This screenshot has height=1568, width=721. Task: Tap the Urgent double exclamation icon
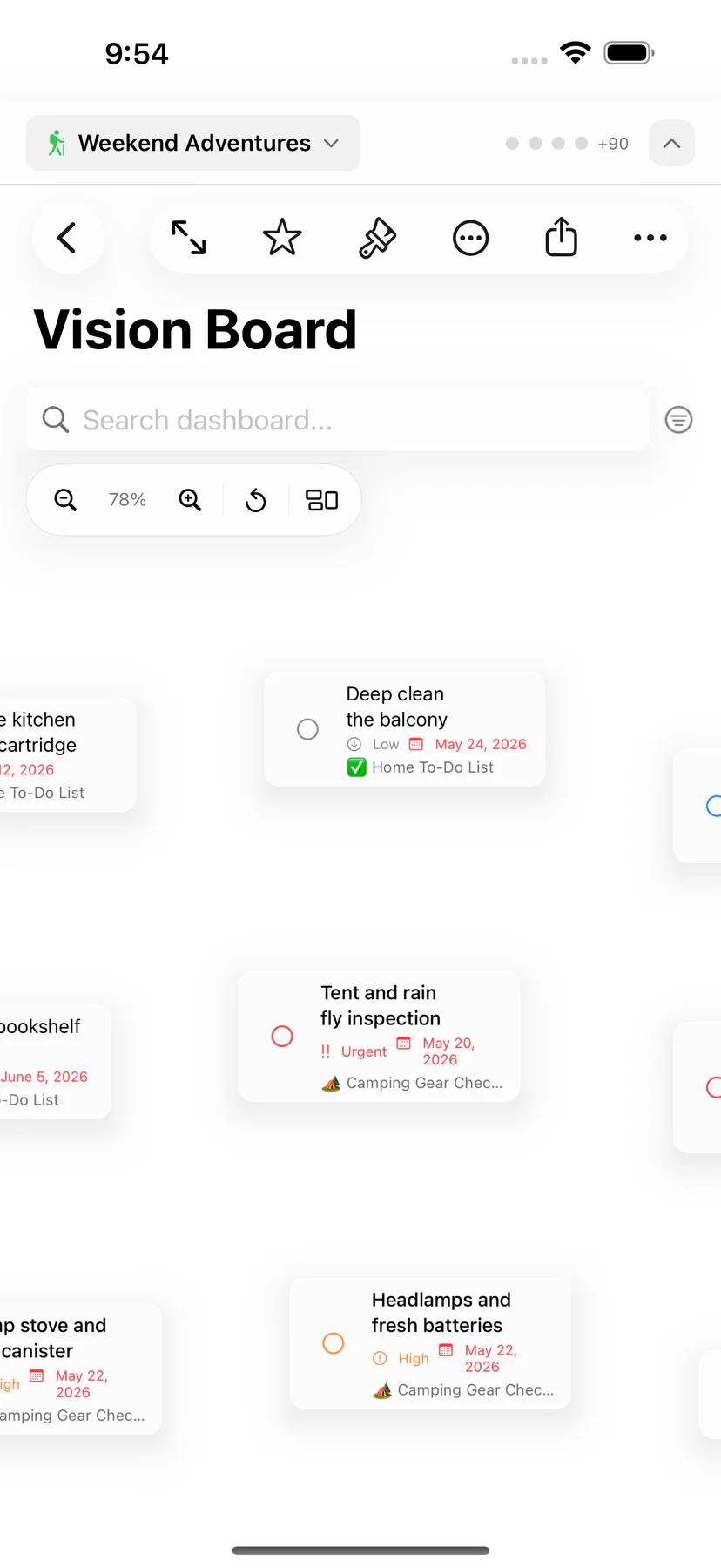click(326, 1051)
